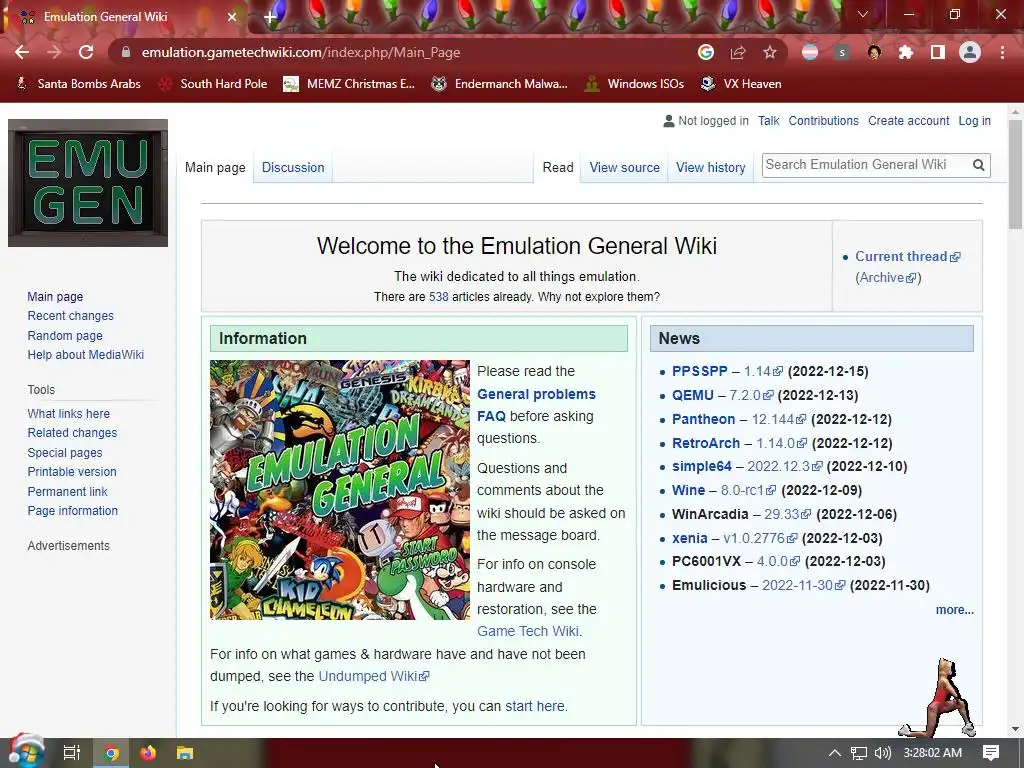Viewport: 1024px width, 768px height.
Task: Open a new tab with the plus button
Action: click(270, 17)
